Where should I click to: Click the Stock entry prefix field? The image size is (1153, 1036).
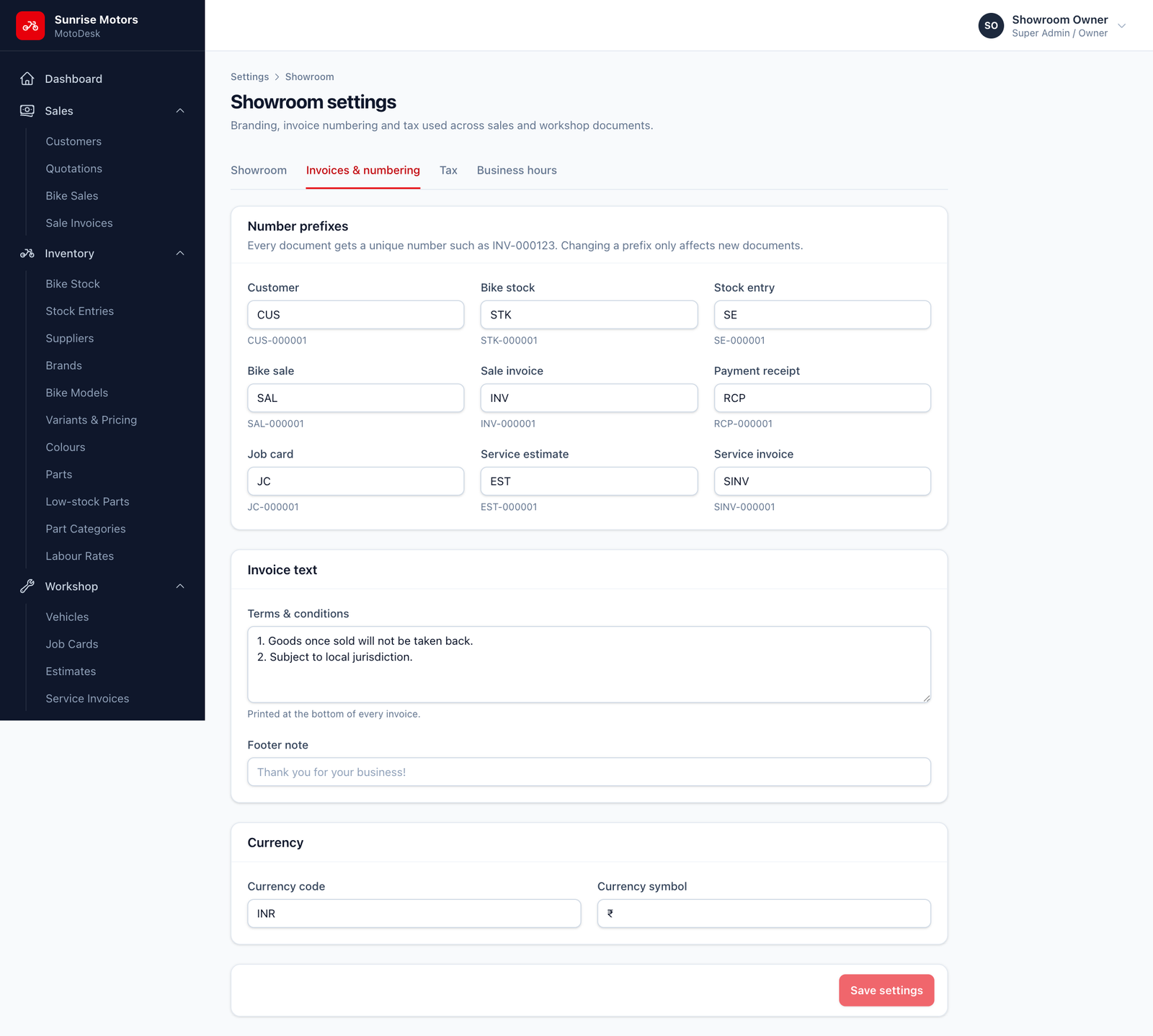point(822,315)
